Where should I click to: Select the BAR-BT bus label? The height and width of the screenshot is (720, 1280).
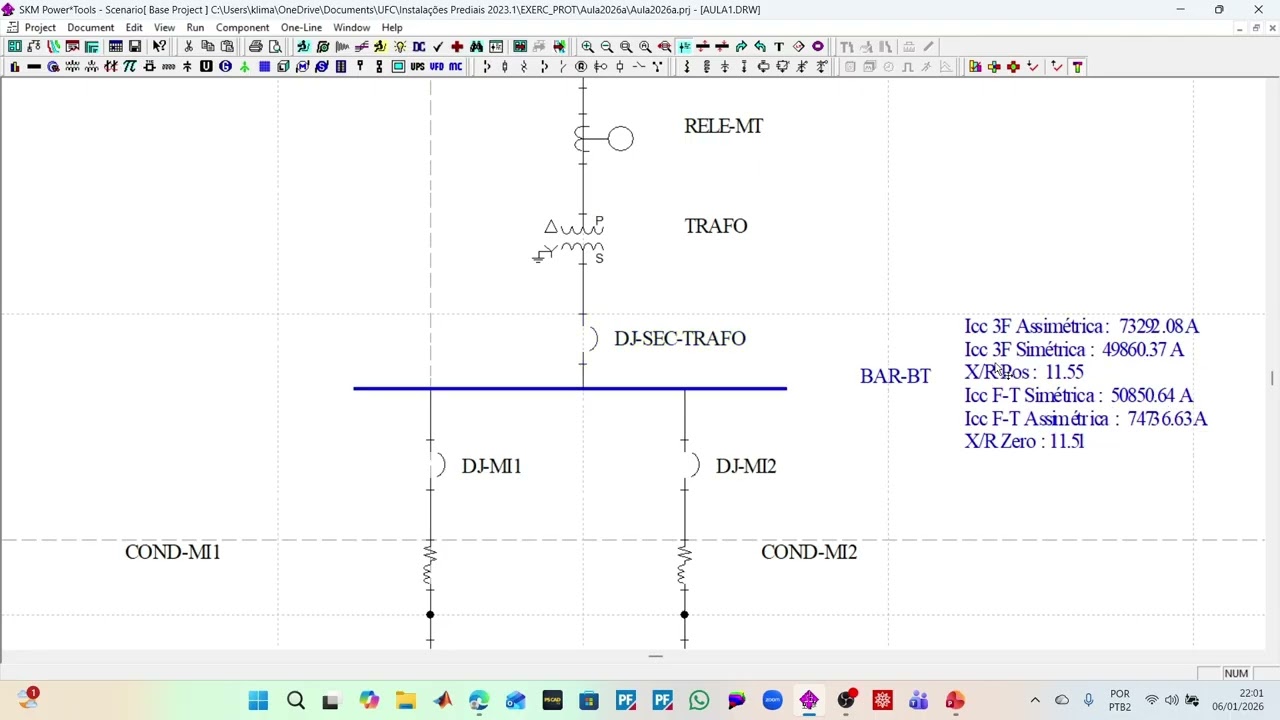click(895, 376)
